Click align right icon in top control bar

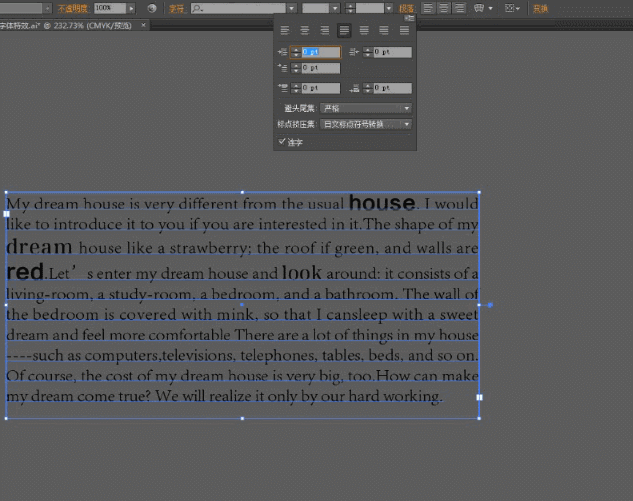[459, 8]
